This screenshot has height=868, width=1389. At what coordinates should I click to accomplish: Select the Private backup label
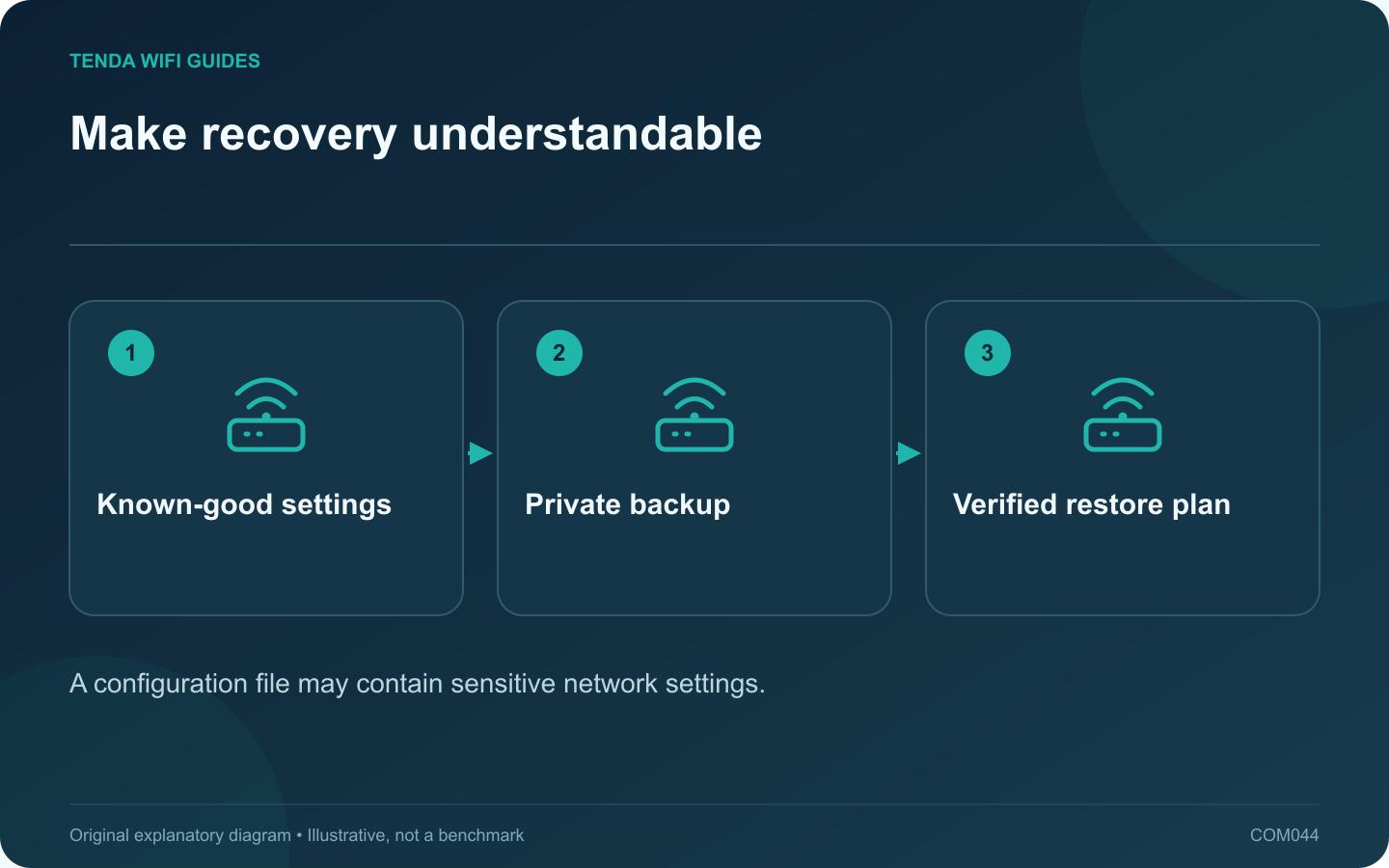pyautogui.click(x=628, y=504)
